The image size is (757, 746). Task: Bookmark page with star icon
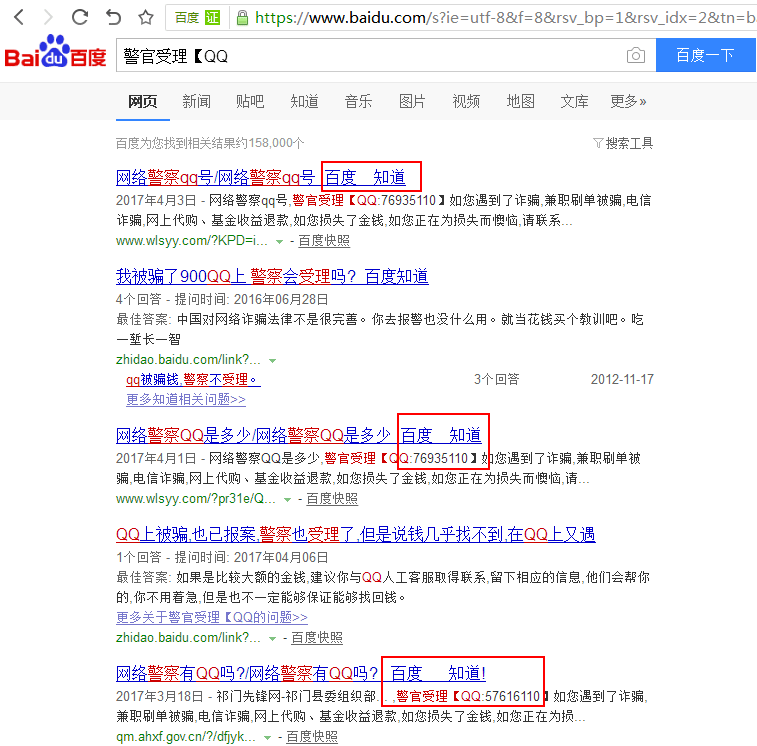click(x=146, y=17)
